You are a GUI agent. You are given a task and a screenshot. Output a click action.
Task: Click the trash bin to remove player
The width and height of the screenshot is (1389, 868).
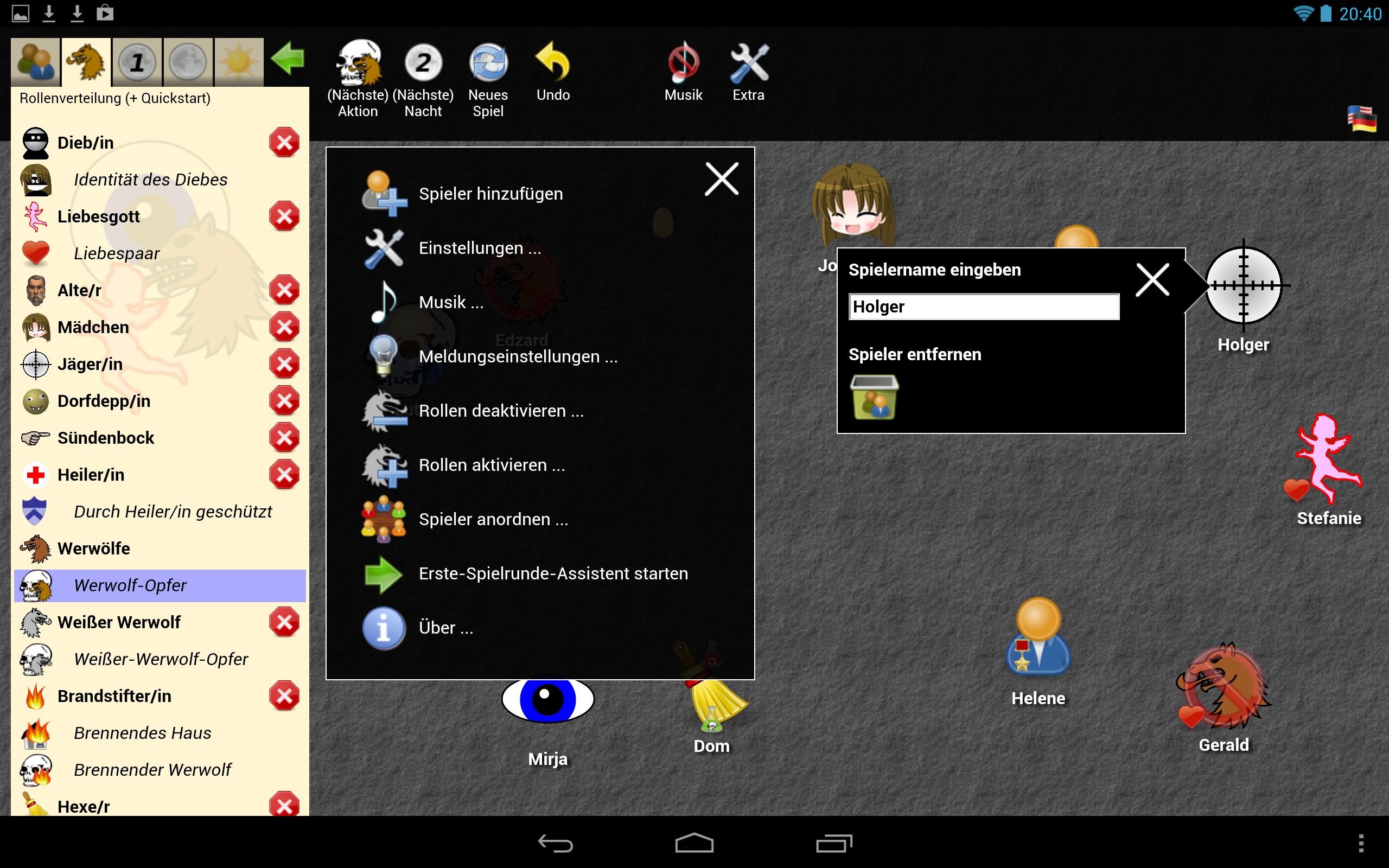(874, 397)
